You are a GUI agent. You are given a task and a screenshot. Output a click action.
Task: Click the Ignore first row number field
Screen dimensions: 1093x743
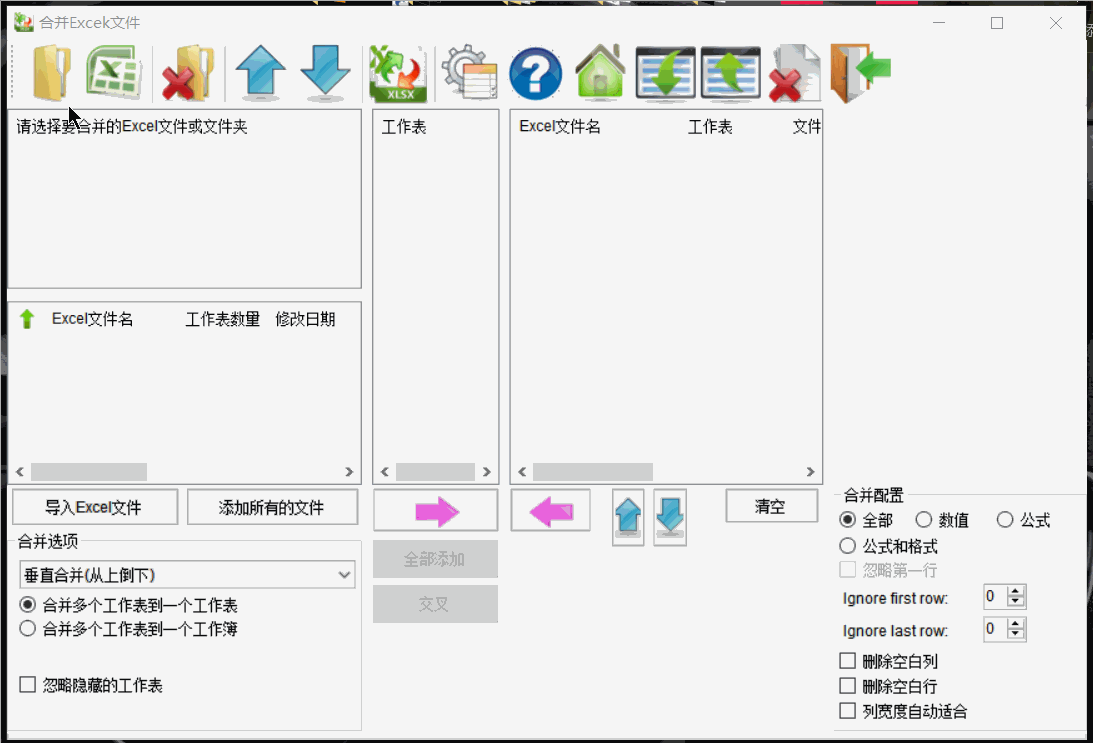coord(995,597)
